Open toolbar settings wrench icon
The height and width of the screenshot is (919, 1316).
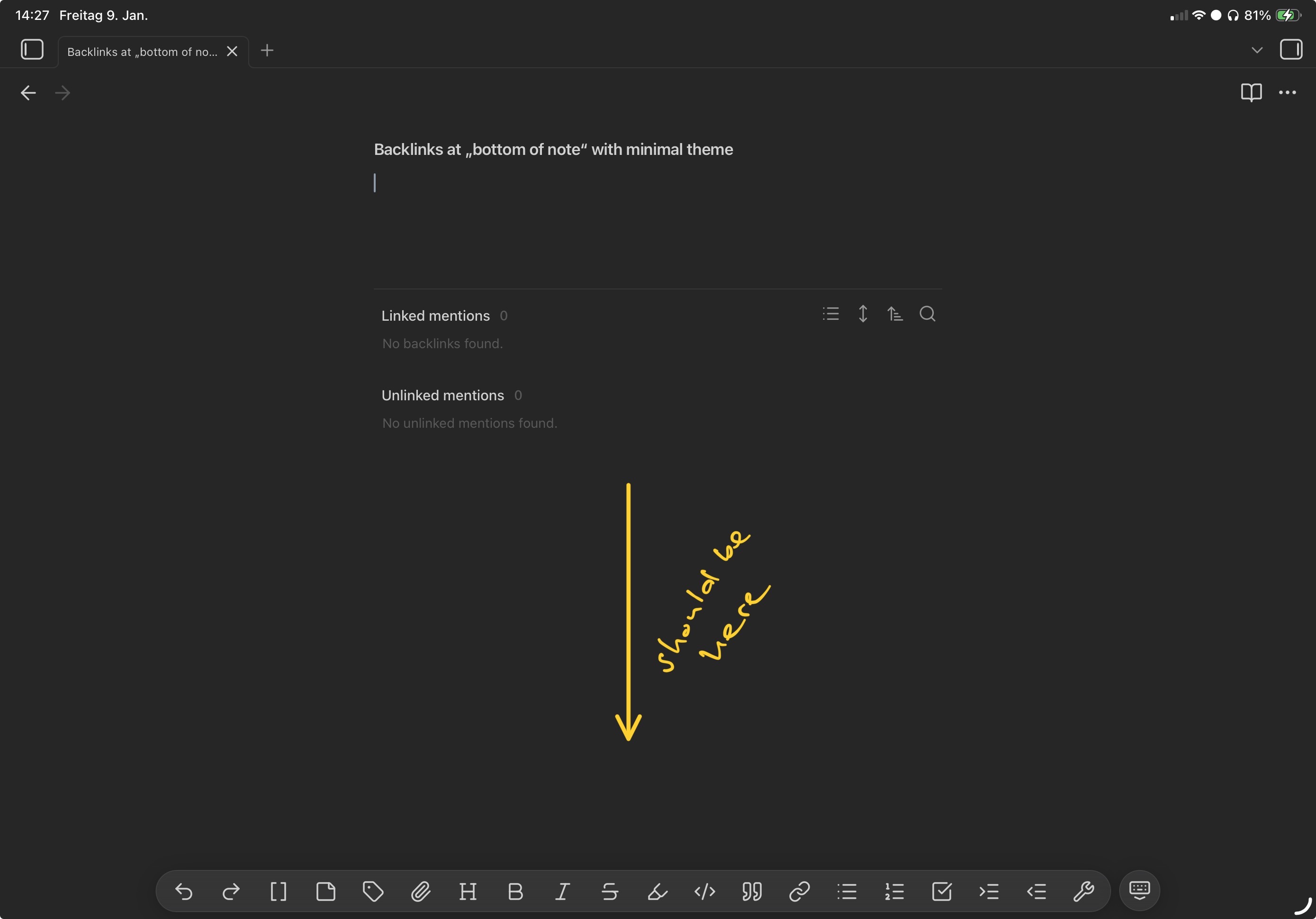coord(1083,892)
